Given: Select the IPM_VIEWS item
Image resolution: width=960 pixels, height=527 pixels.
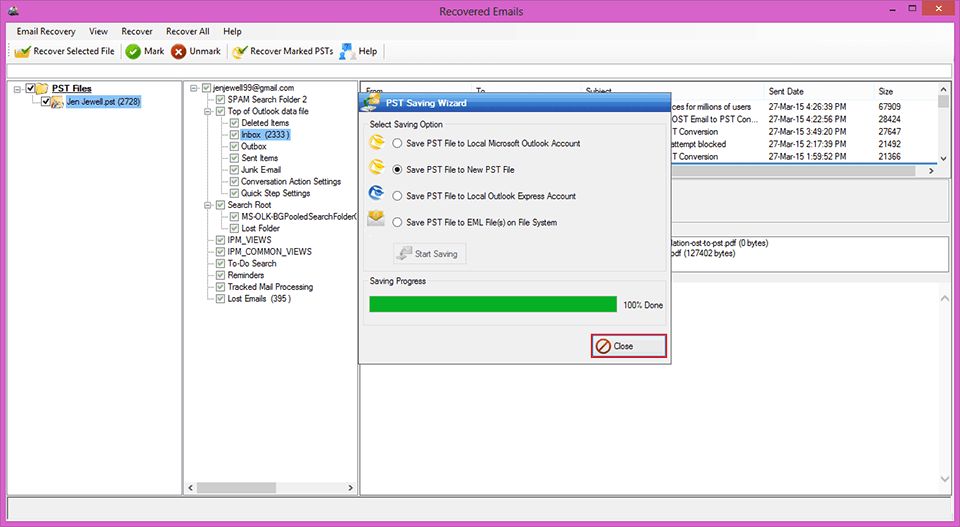Looking at the screenshot, I should [x=249, y=240].
